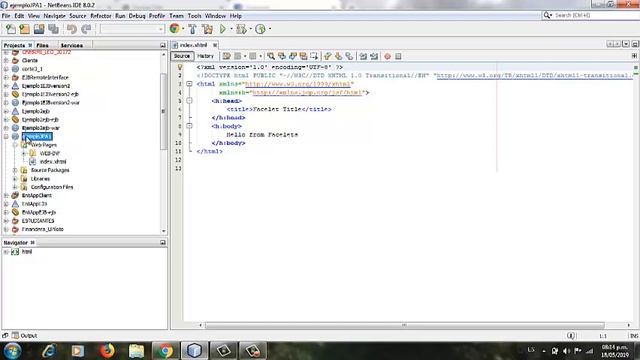Click the Previous Bookmark icon
Viewport: 640px width, 360px height.
327,56
